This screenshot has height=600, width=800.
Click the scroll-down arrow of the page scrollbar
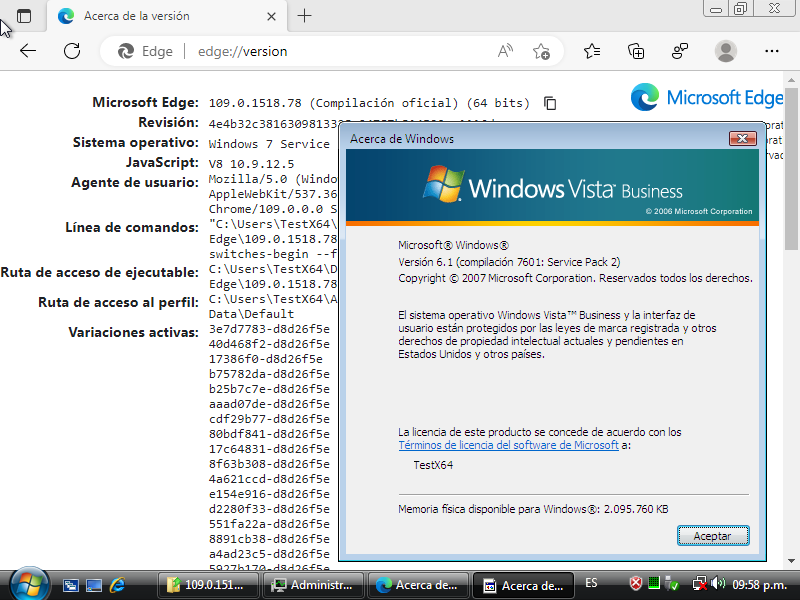click(791, 561)
